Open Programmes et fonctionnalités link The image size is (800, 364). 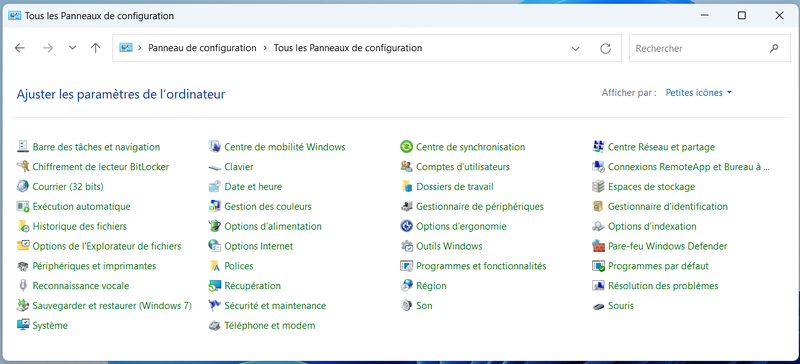coord(481,266)
